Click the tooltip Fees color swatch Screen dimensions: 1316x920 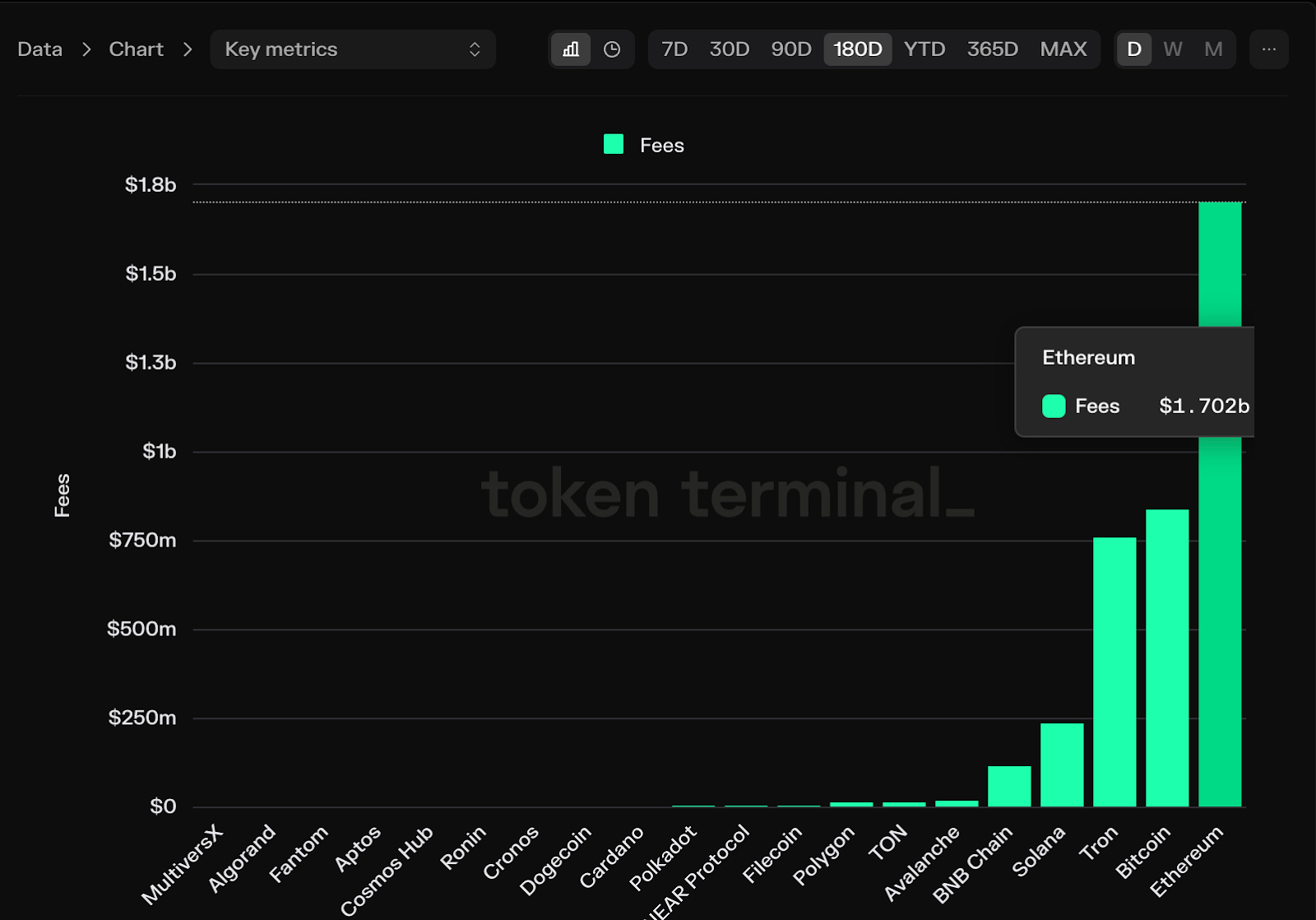click(1054, 406)
